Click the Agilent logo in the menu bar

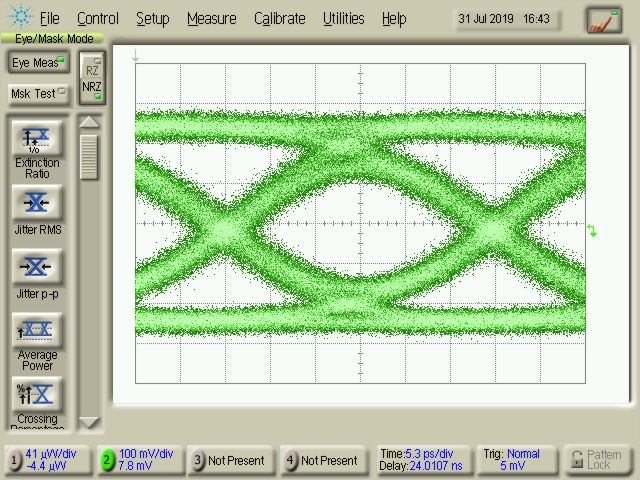tap(19, 18)
